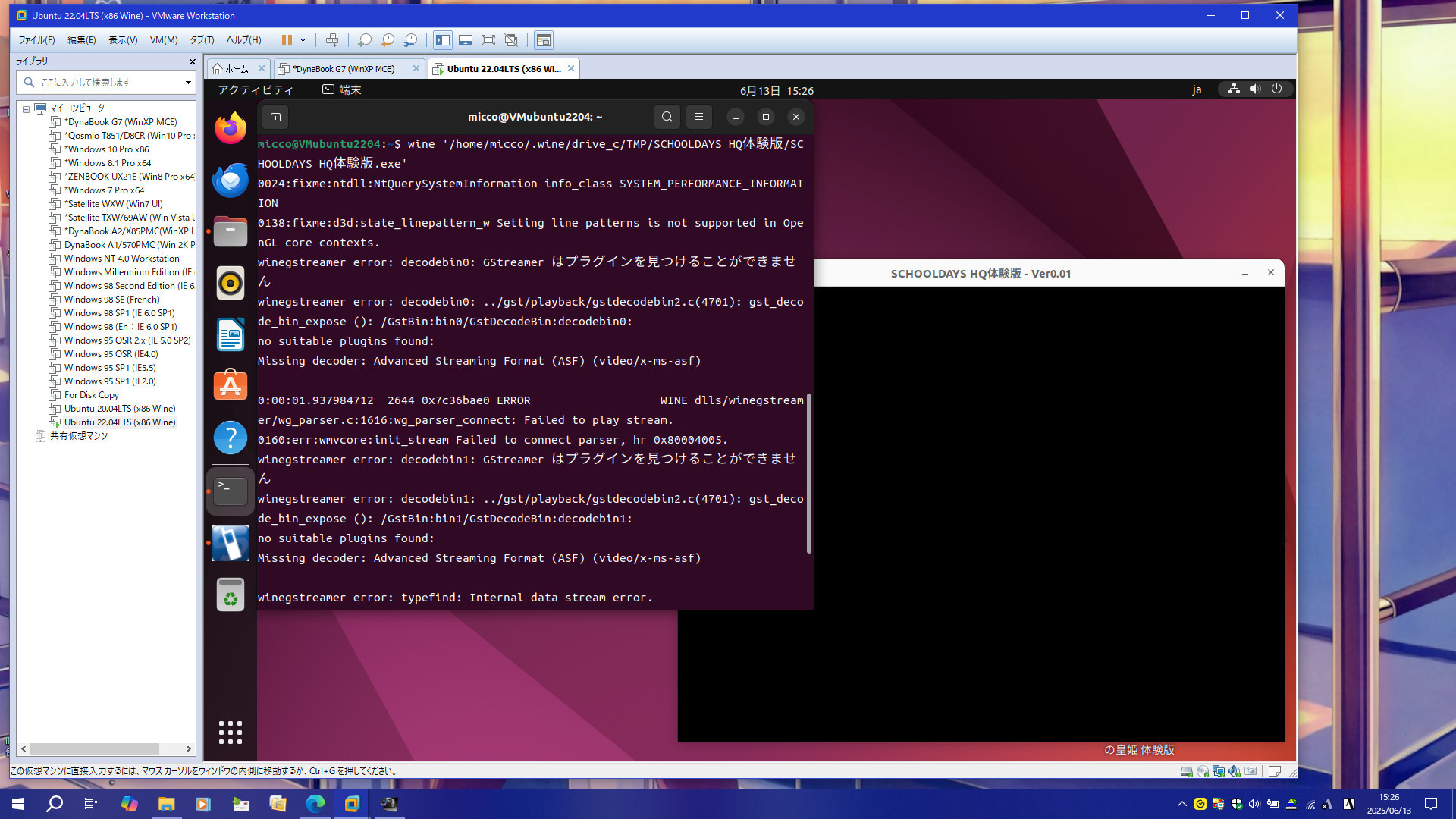Click VMware status bar network adapter icon
Viewport: 1456px width, 819px height.
(x=1219, y=771)
